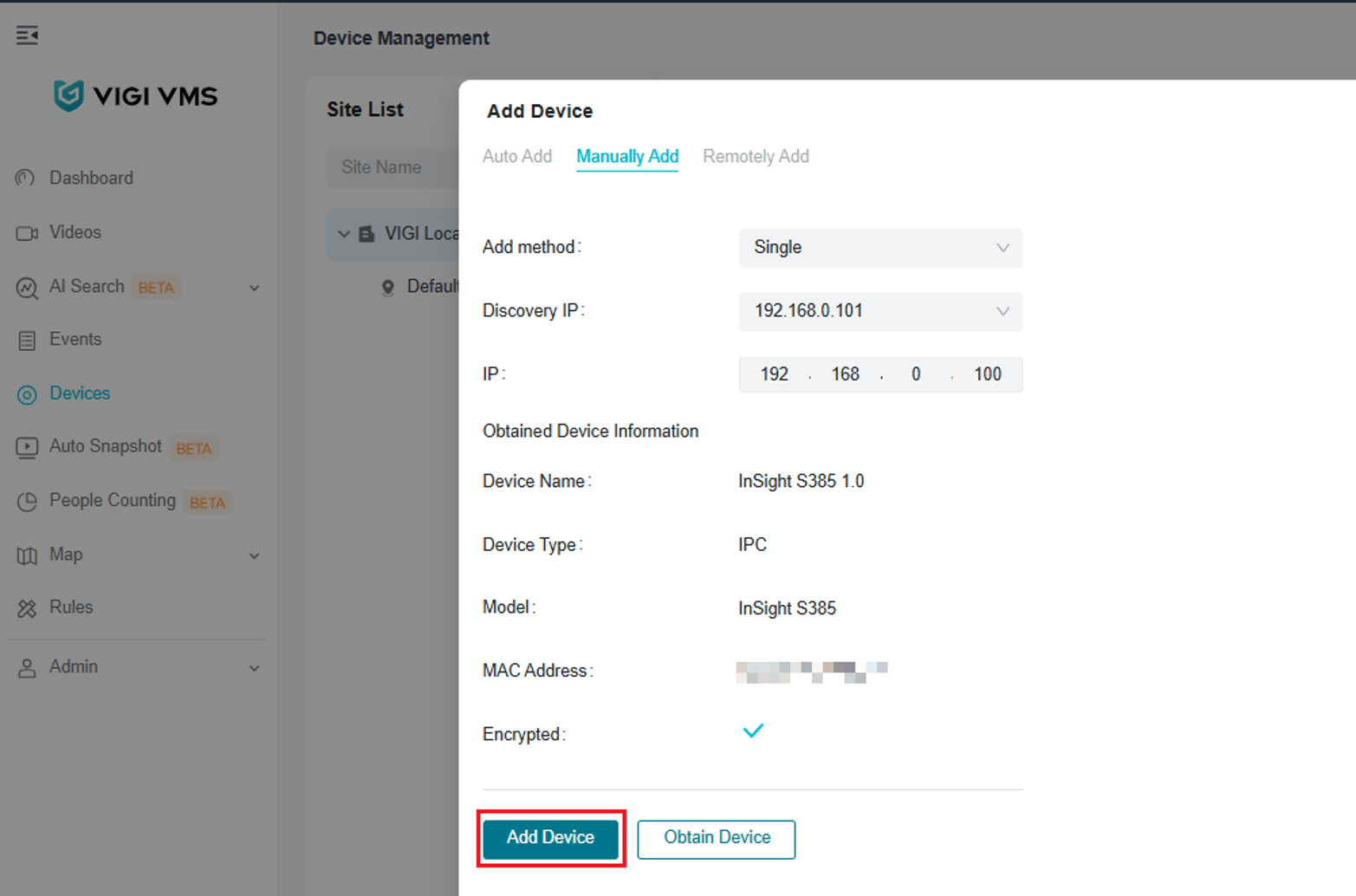
Task: Open the Events menu item
Action: (x=75, y=340)
